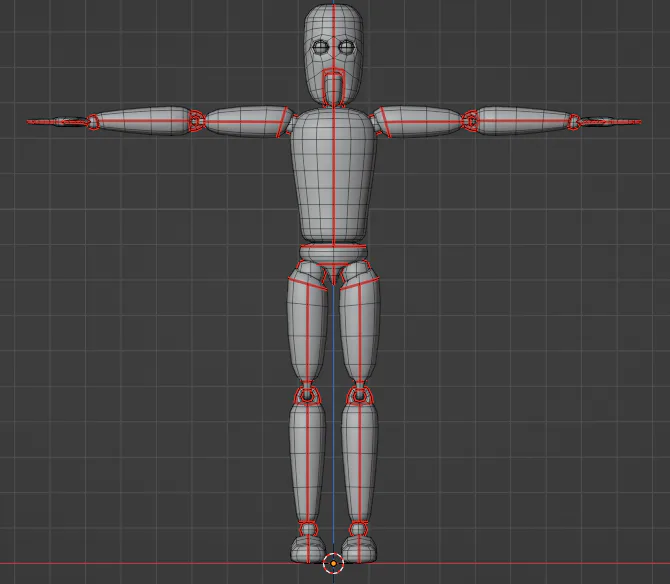Select the shin on screen's right side
670x584 pixels.
[x=360, y=461]
